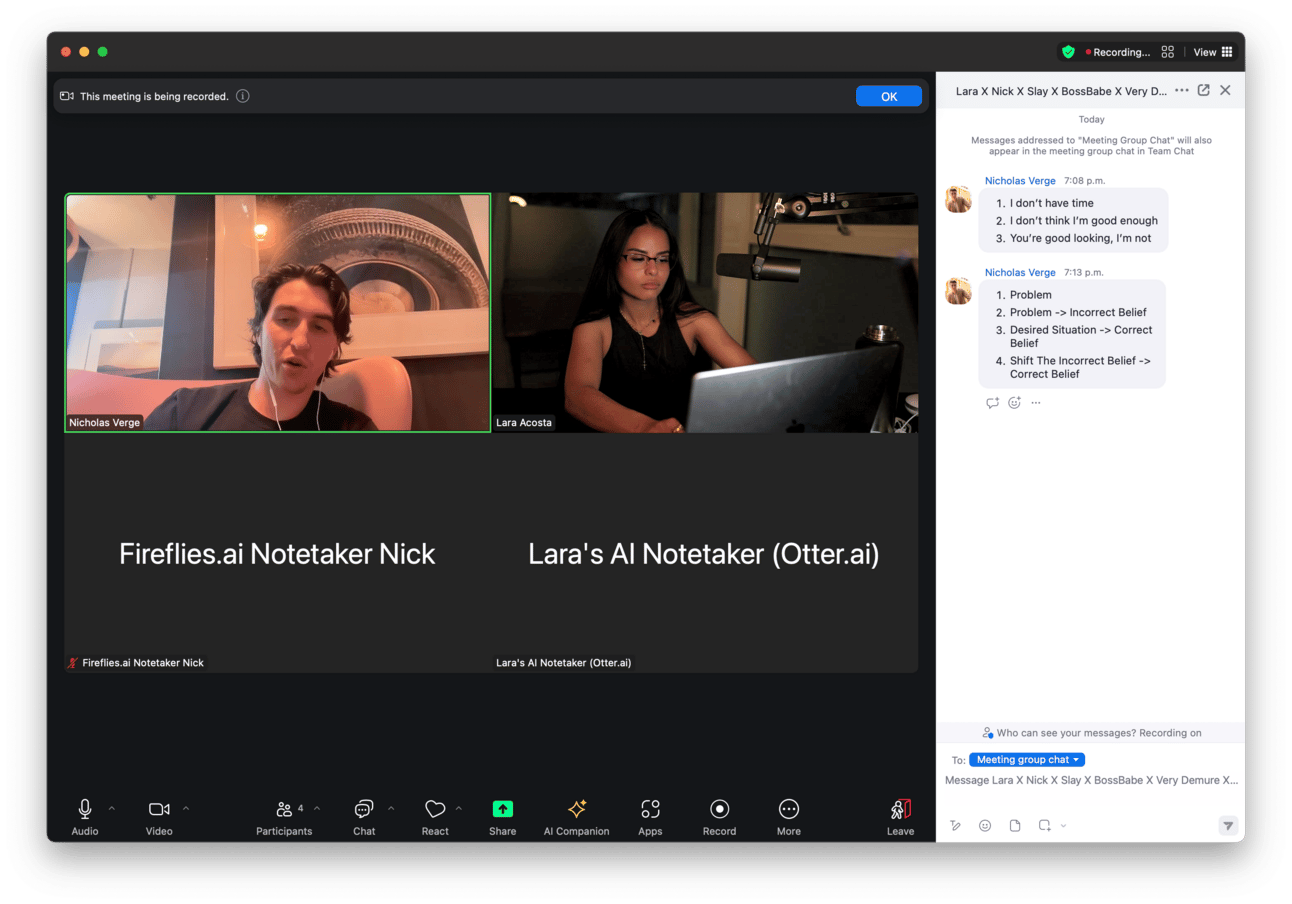The image size is (1292, 904).
Task: Pop out the chat panel
Action: point(1204,90)
